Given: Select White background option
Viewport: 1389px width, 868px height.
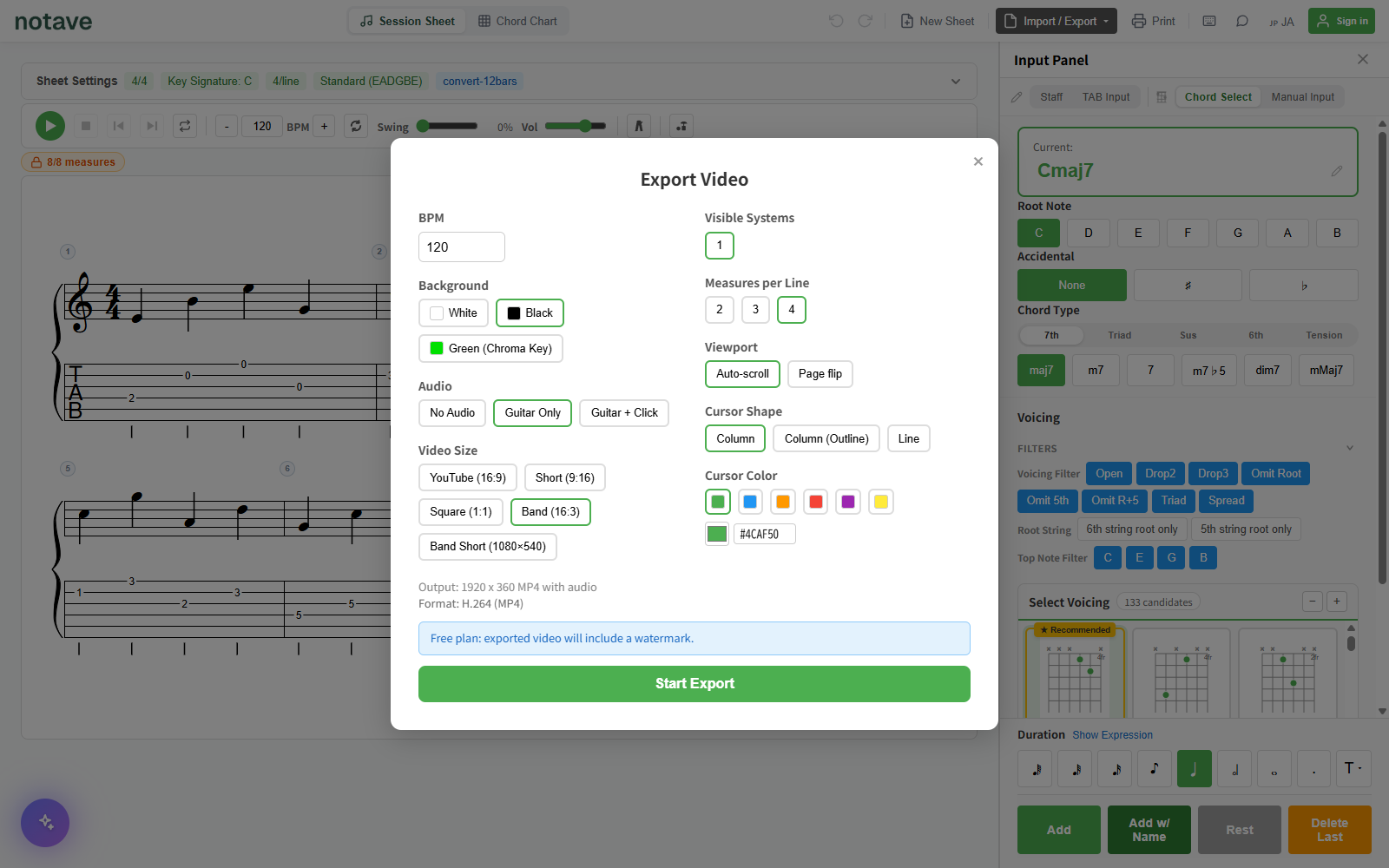Looking at the screenshot, I should (453, 312).
